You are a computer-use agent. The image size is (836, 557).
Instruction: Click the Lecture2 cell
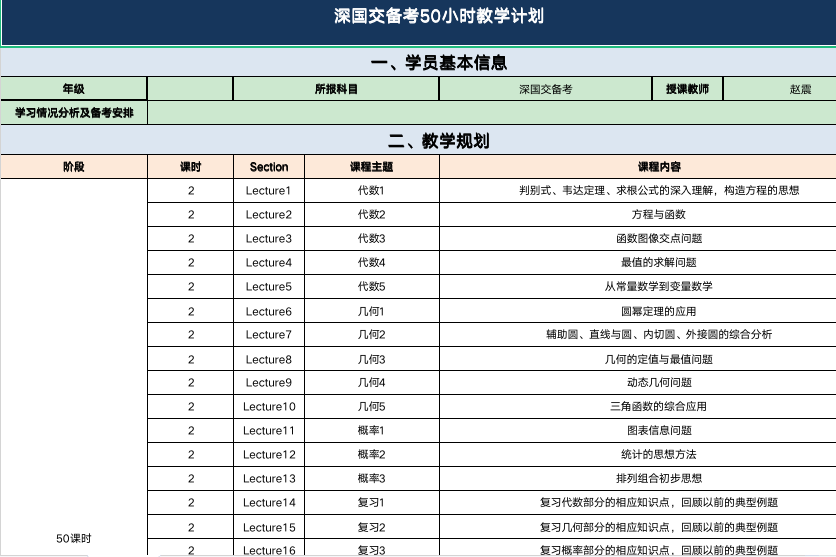(269, 214)
